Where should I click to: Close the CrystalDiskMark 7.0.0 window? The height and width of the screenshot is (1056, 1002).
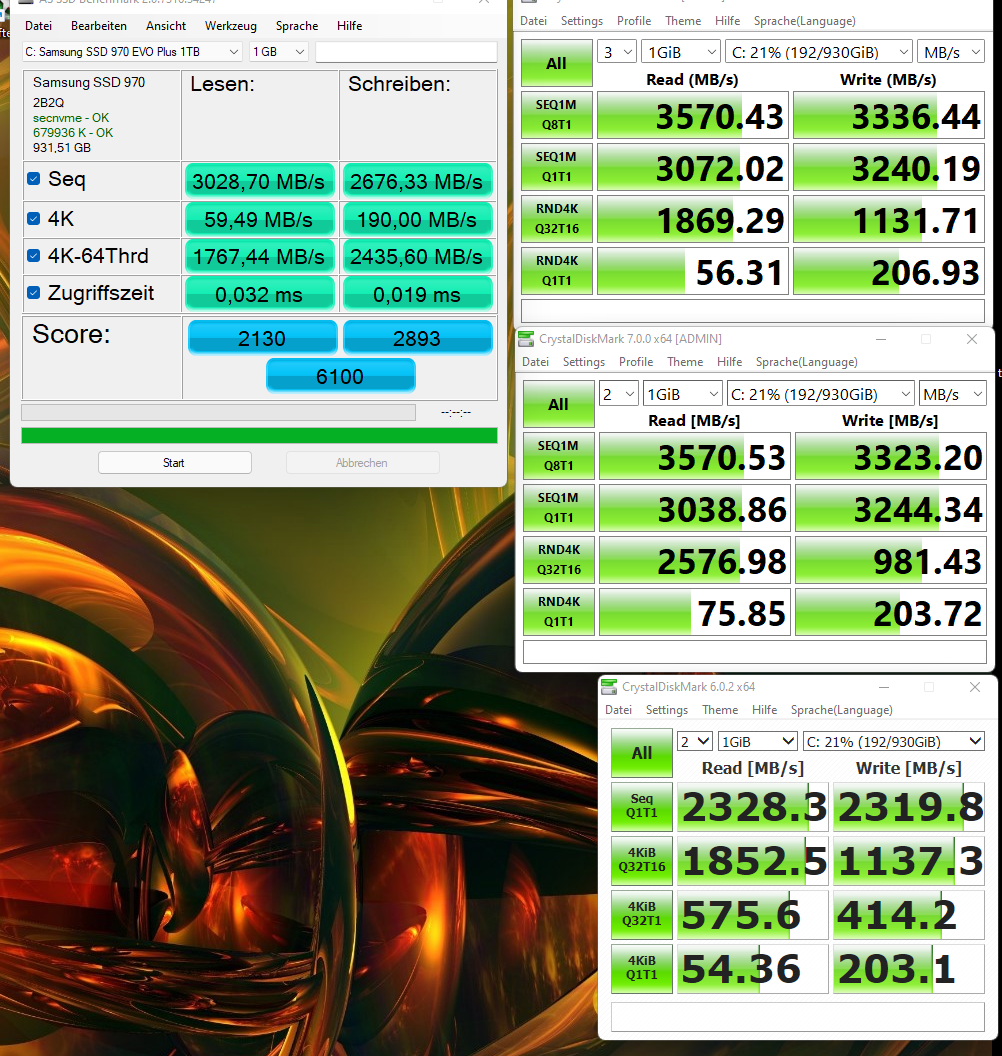(972, 339)
